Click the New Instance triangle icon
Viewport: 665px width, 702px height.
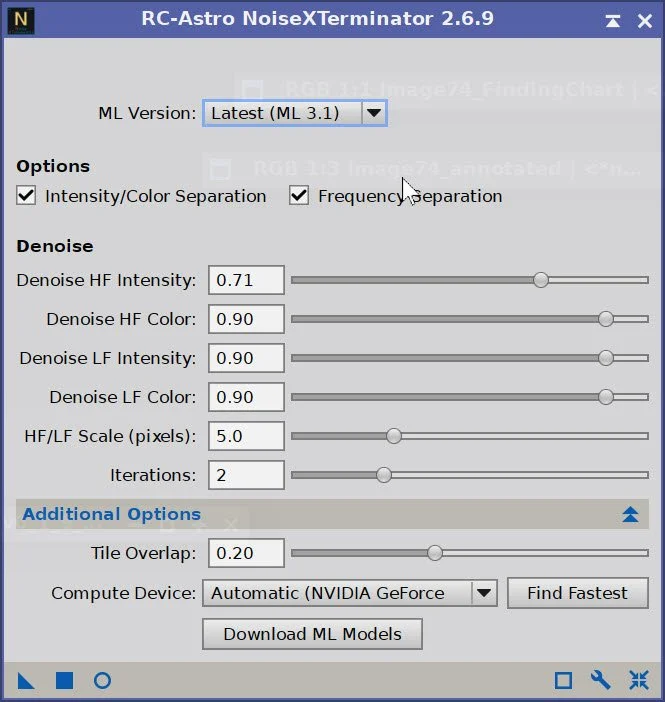pos(26,681)
